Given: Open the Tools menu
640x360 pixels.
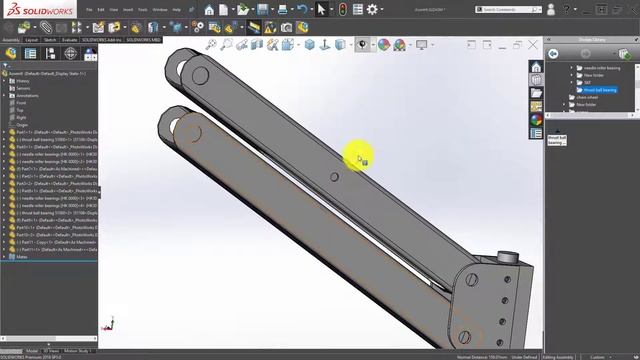Looking at the screenshot, I should (x=142, y=9).
